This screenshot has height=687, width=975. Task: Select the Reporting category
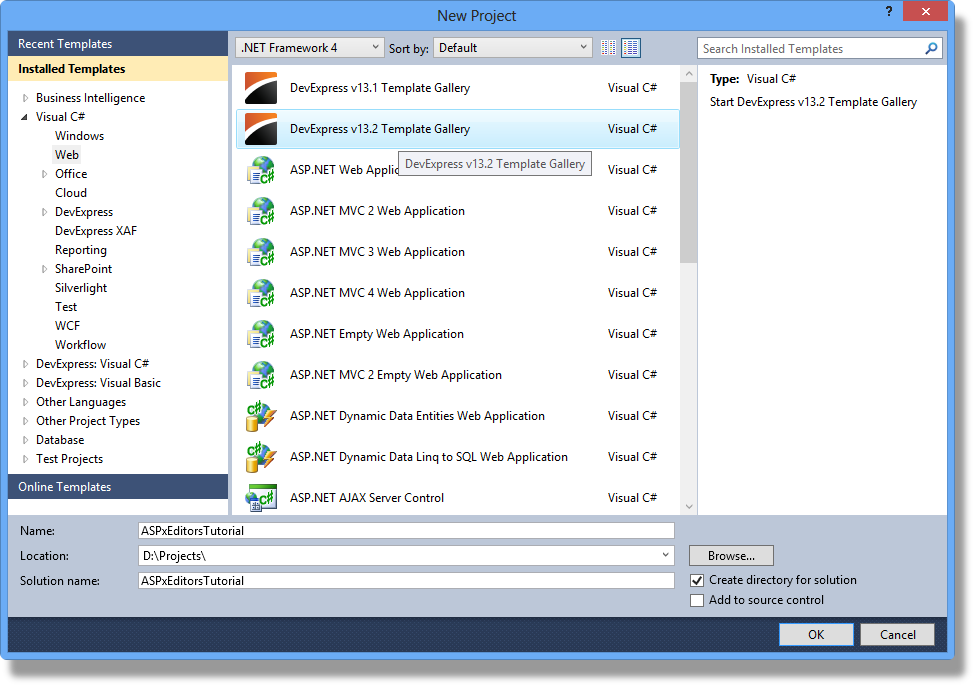pos(81,250)
